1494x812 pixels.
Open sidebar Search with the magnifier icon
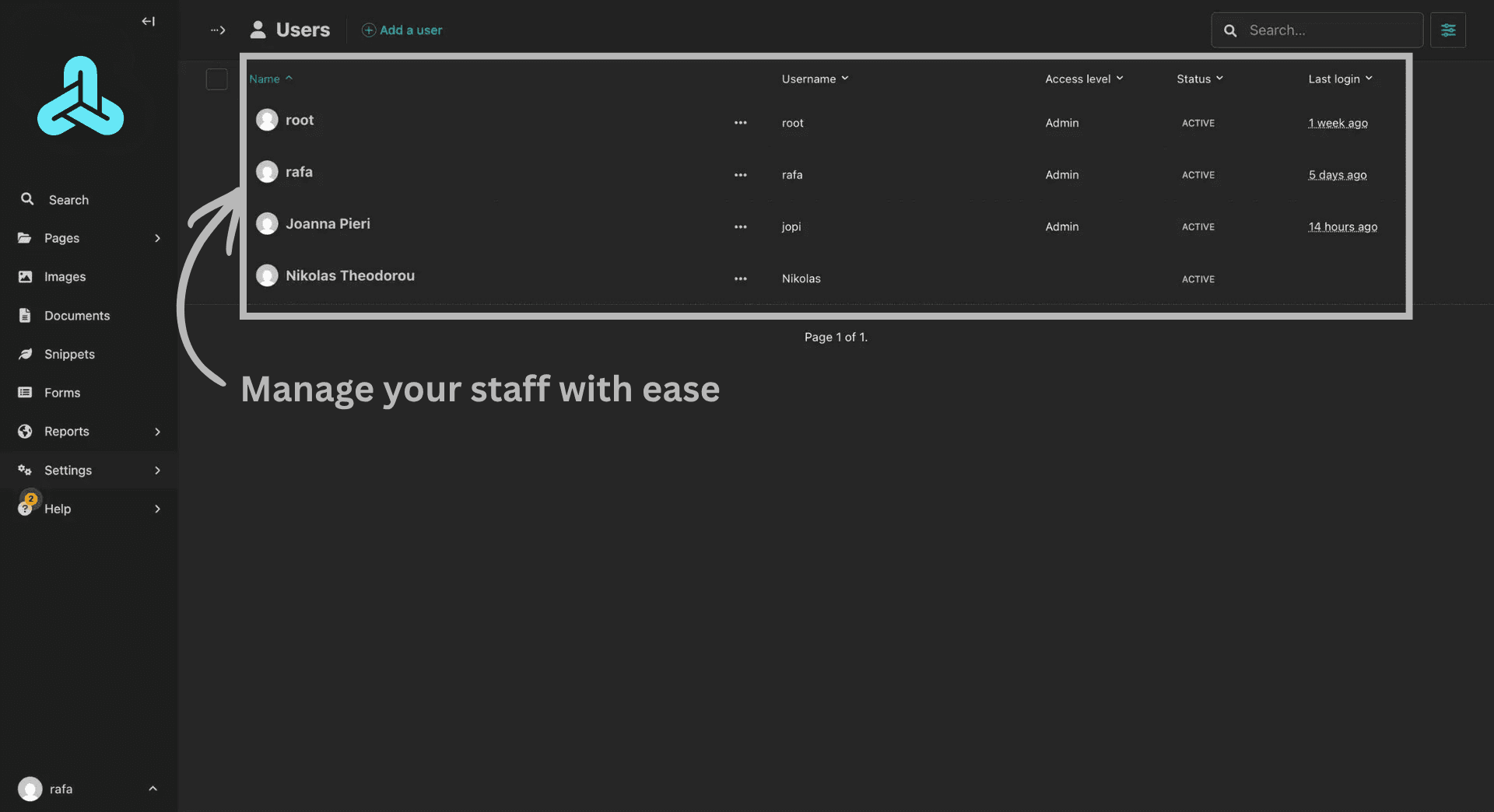(28, 200)
